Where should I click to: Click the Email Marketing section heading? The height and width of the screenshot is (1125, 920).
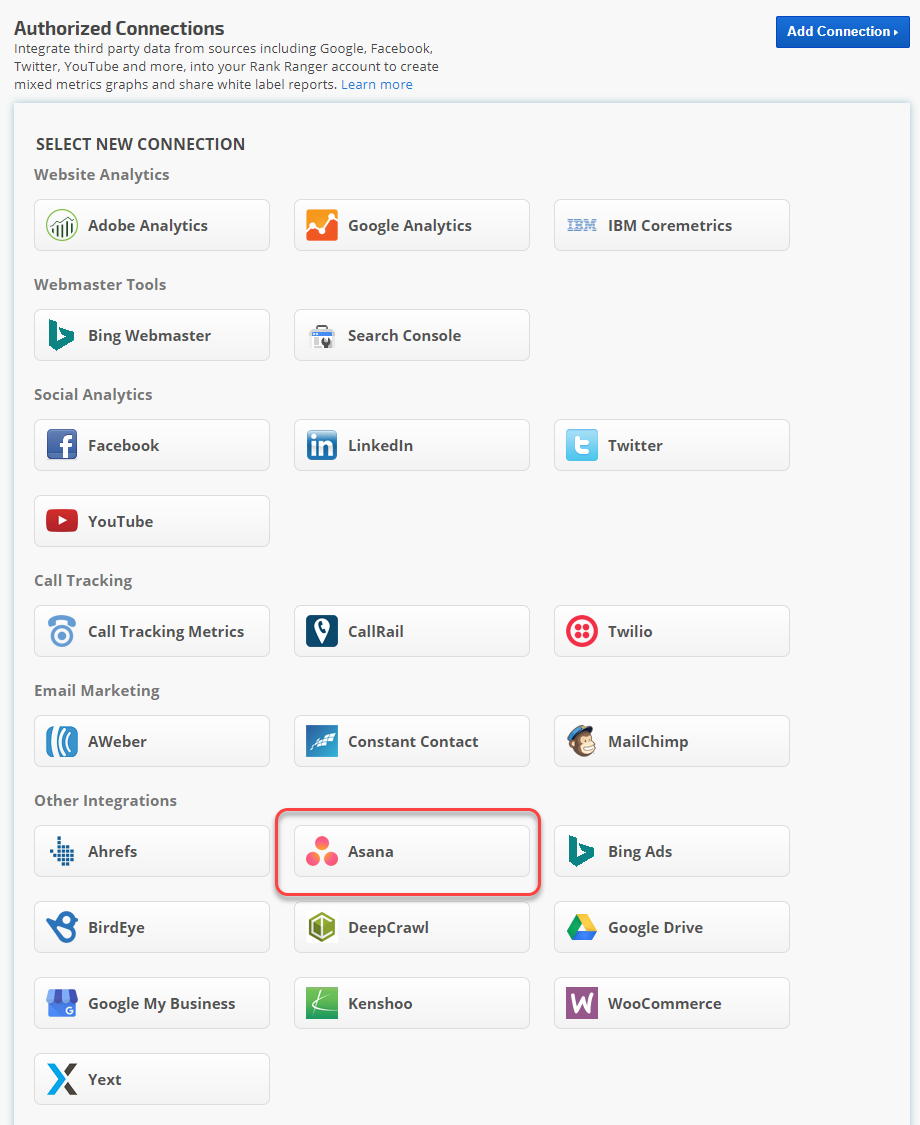[97, 690]
